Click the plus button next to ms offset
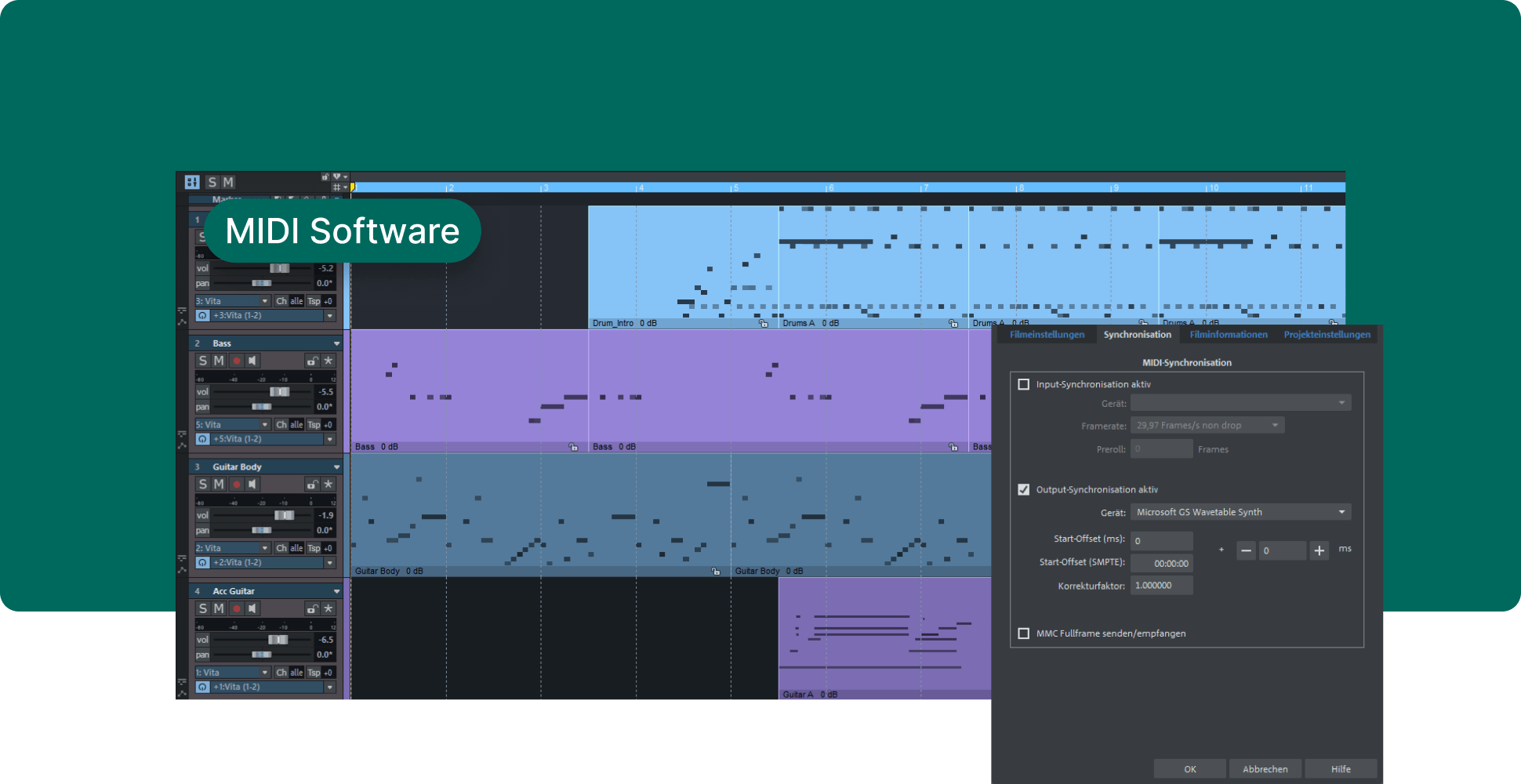This screenshot has height=784, width=1521. click(x=1320, y=550)
